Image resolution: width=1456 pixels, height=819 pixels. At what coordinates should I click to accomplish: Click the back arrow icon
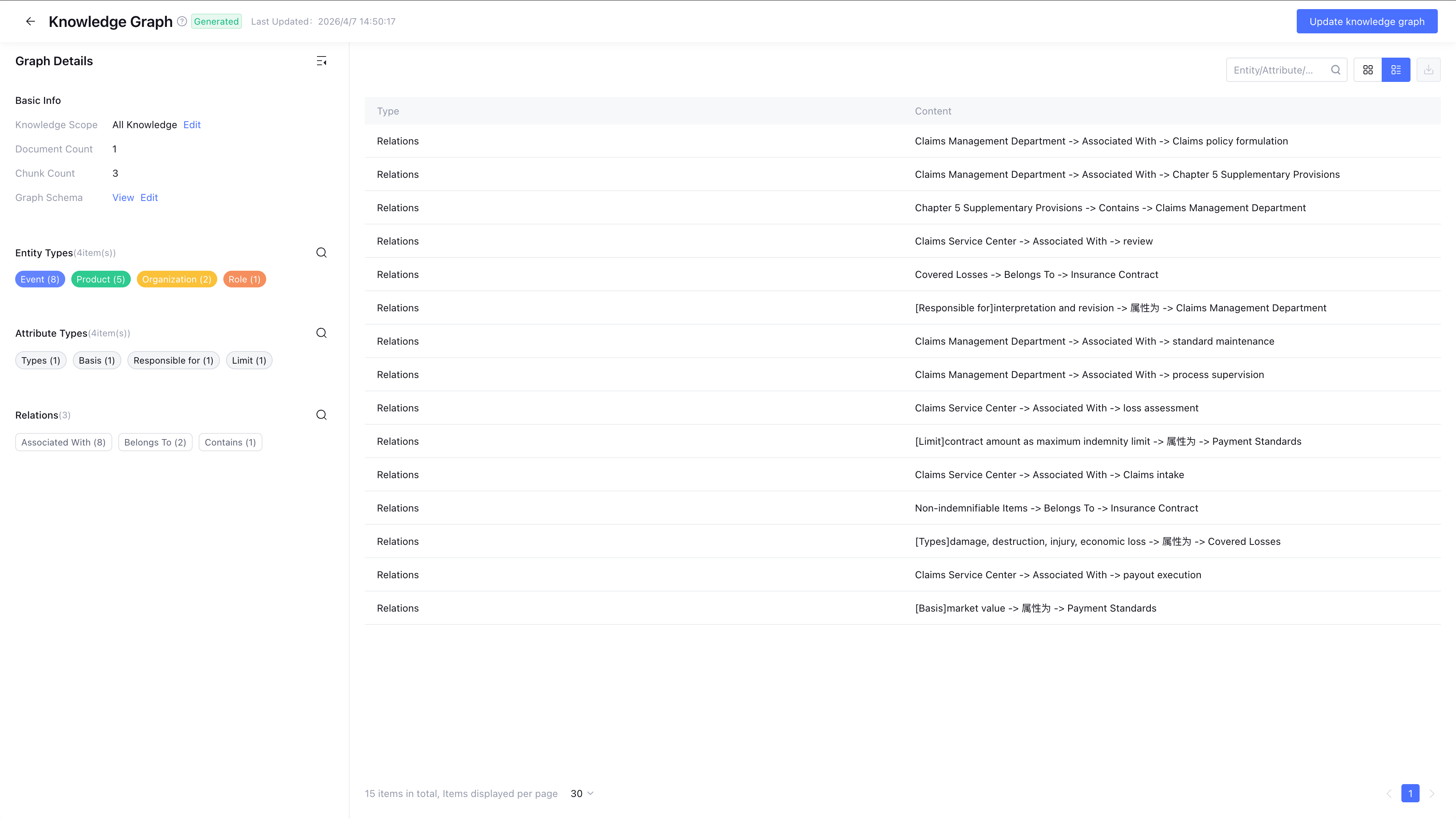tap(30, 22)
